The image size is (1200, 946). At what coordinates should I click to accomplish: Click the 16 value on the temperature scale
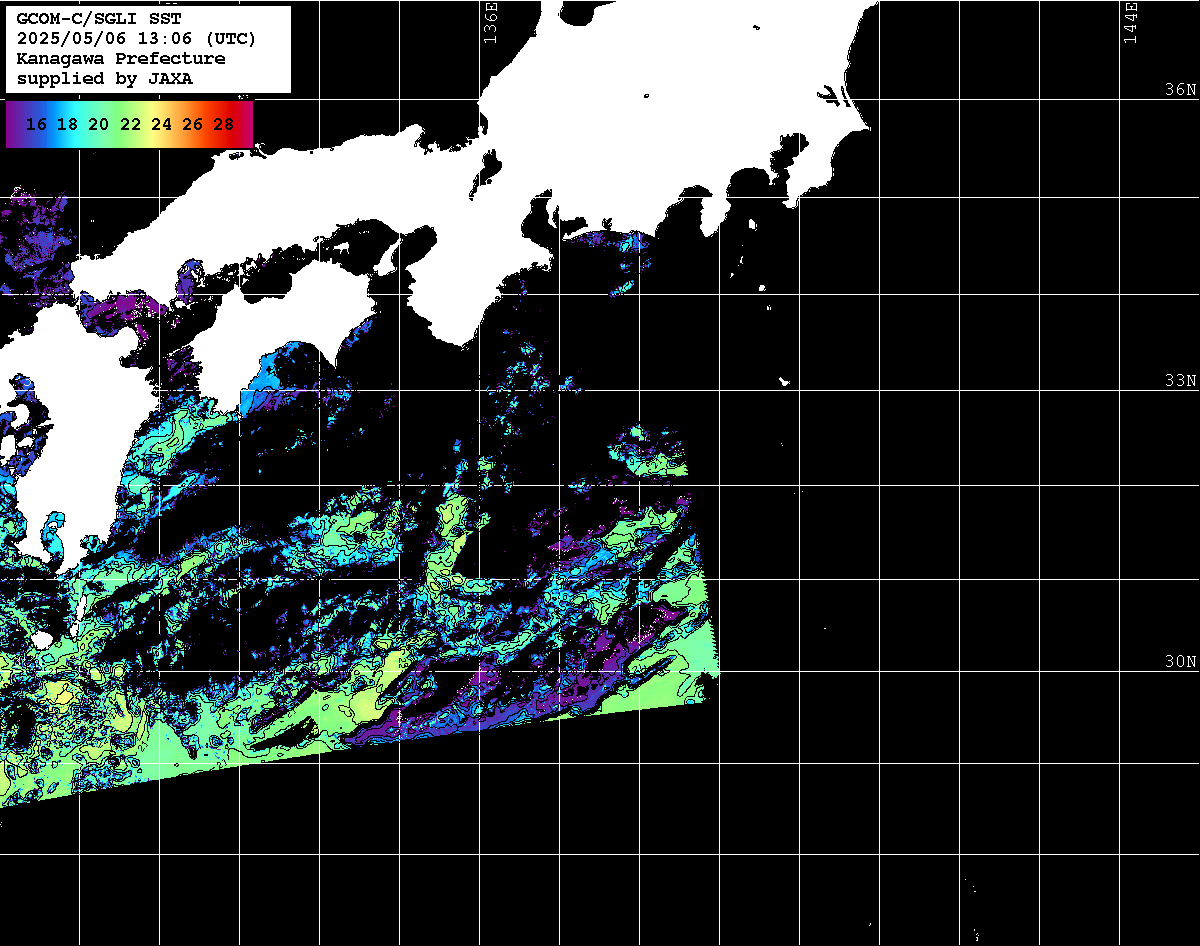pyautogui.click(x=36, y=124)
